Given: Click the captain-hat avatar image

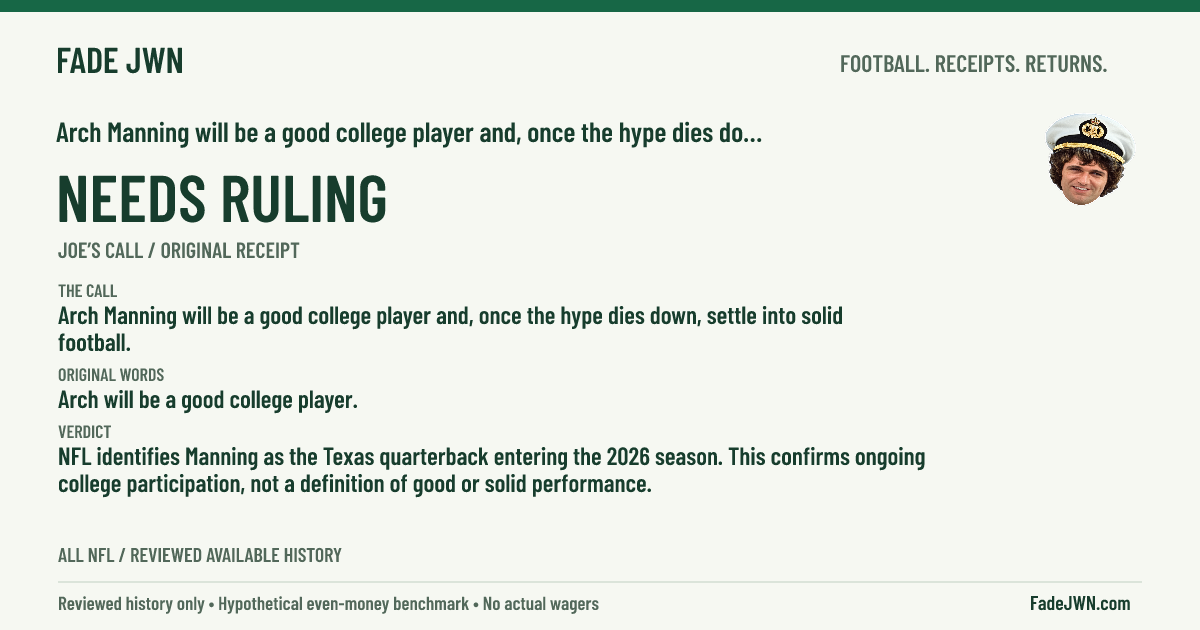Looking at the screenshot, I should (1089, 160).
